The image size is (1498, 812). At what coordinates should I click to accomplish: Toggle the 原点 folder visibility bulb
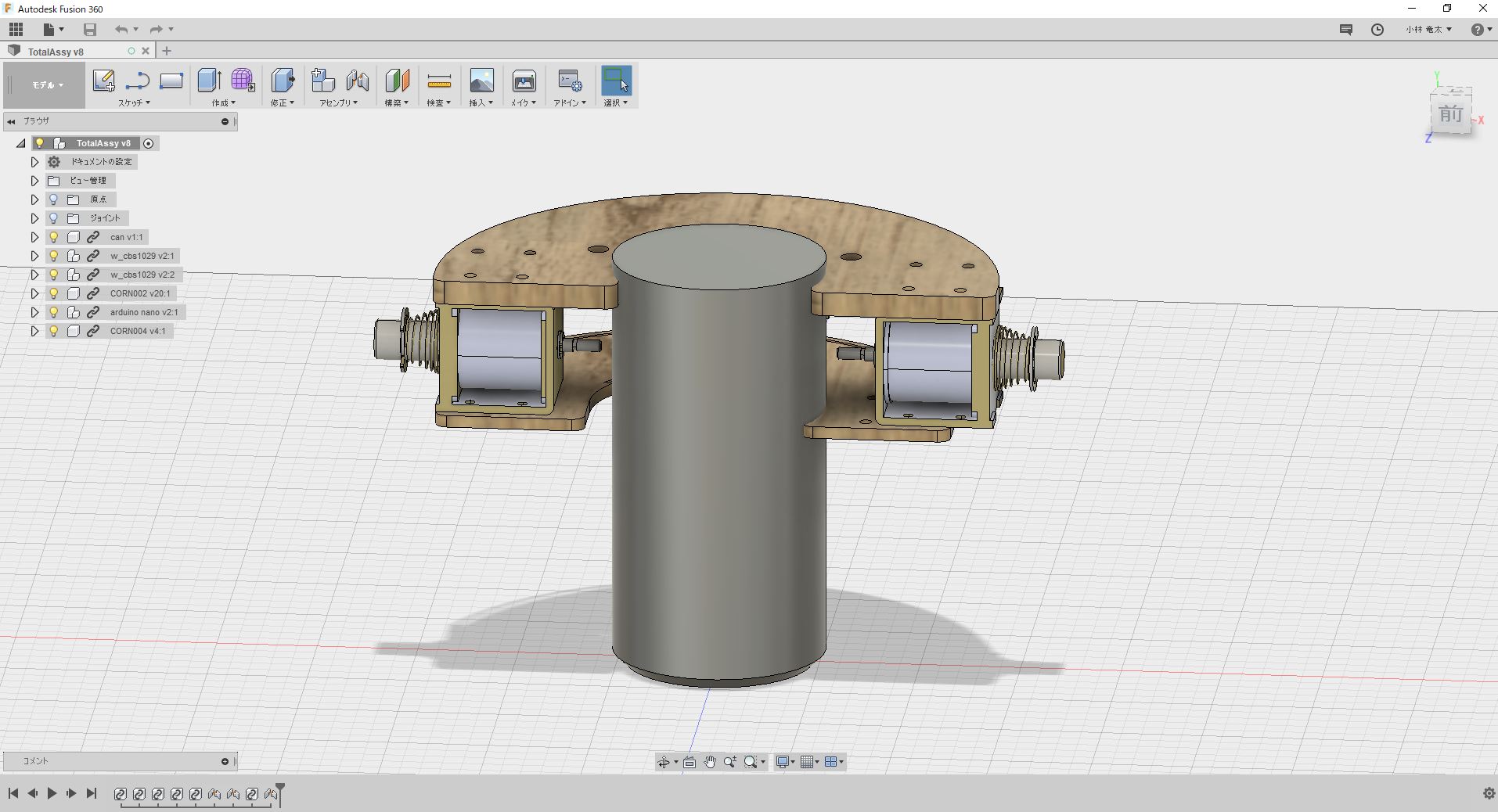54,199
